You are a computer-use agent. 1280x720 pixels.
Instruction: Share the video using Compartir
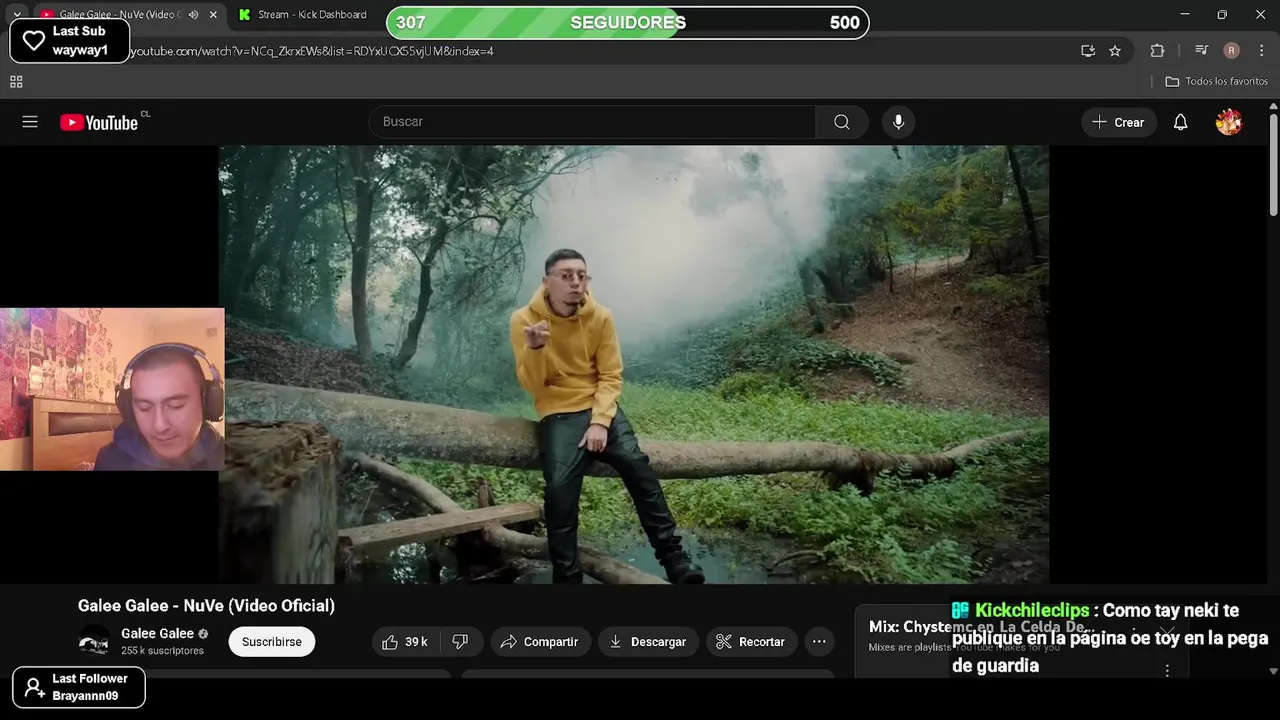pos(540,642)
